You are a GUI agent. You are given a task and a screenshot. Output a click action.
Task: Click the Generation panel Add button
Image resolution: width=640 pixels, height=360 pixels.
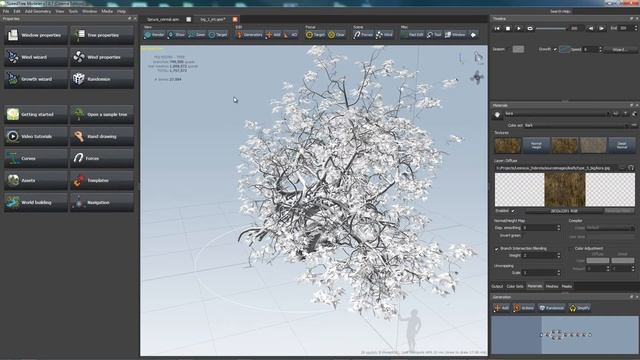502,308
